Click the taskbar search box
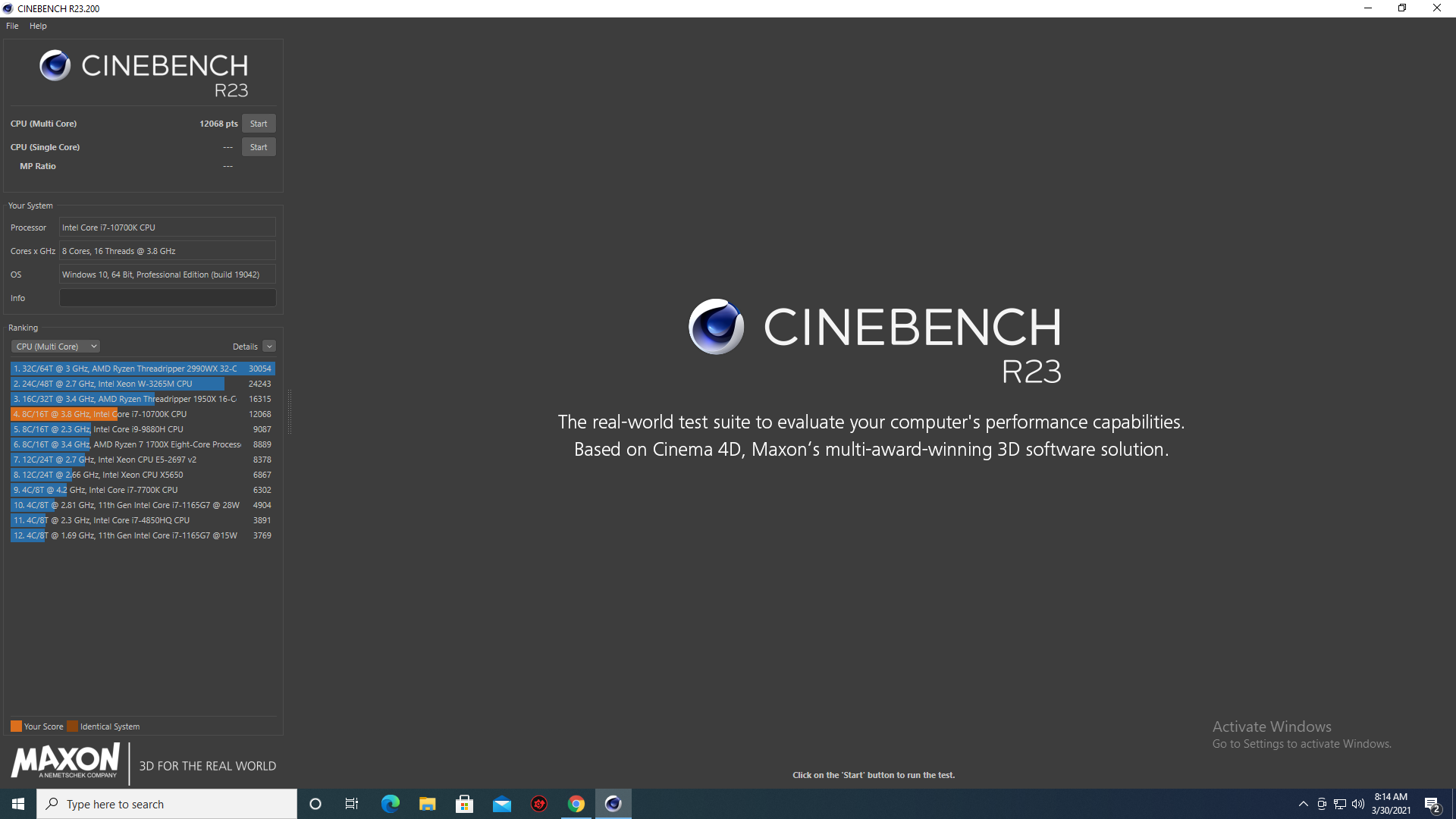 (167, 804)
